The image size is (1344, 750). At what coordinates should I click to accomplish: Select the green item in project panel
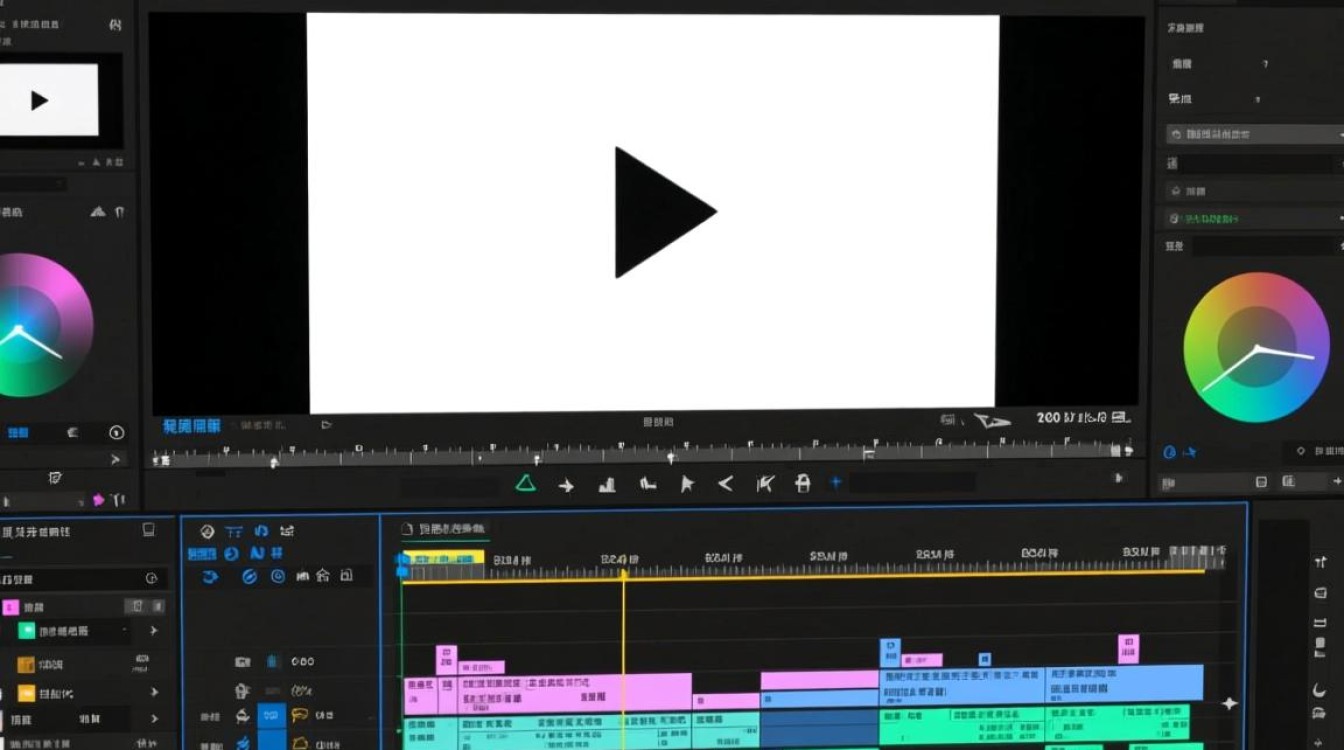(x=27, y=631)
